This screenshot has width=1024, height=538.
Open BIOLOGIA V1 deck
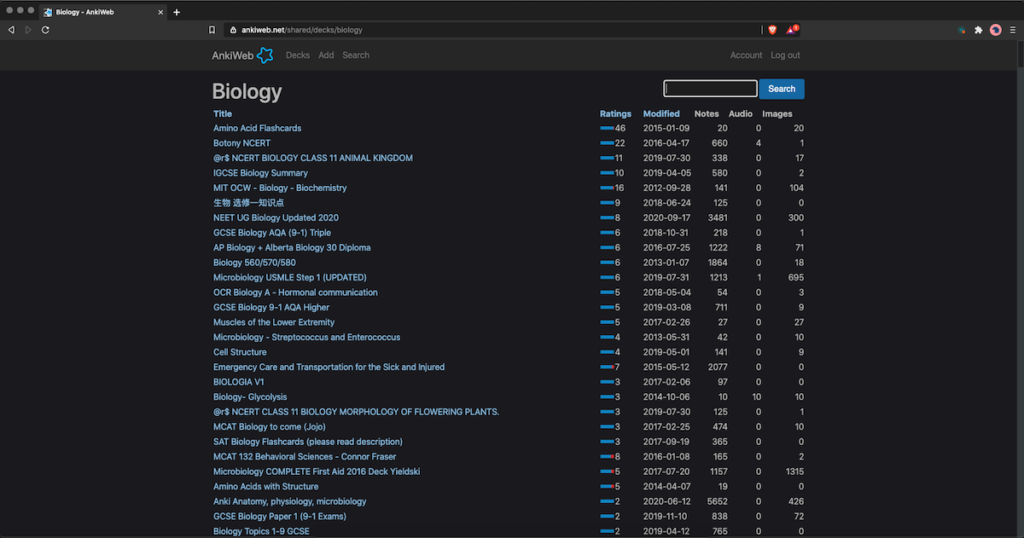point(238,382)
